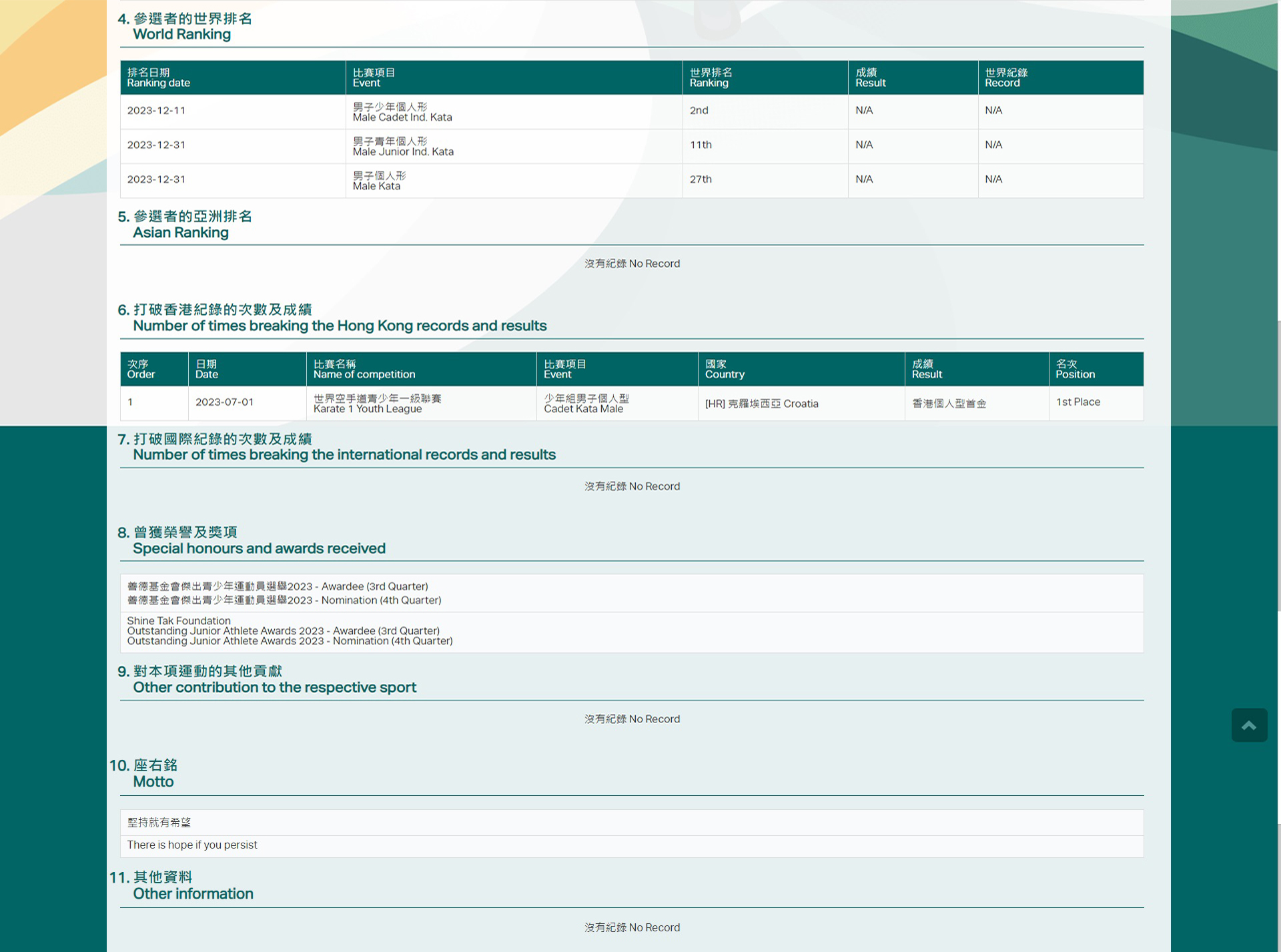The width and height of the screenshot is (1281, 952).
Task: Click the page's vertical scrollbar
Action: tap(1278, 467)
